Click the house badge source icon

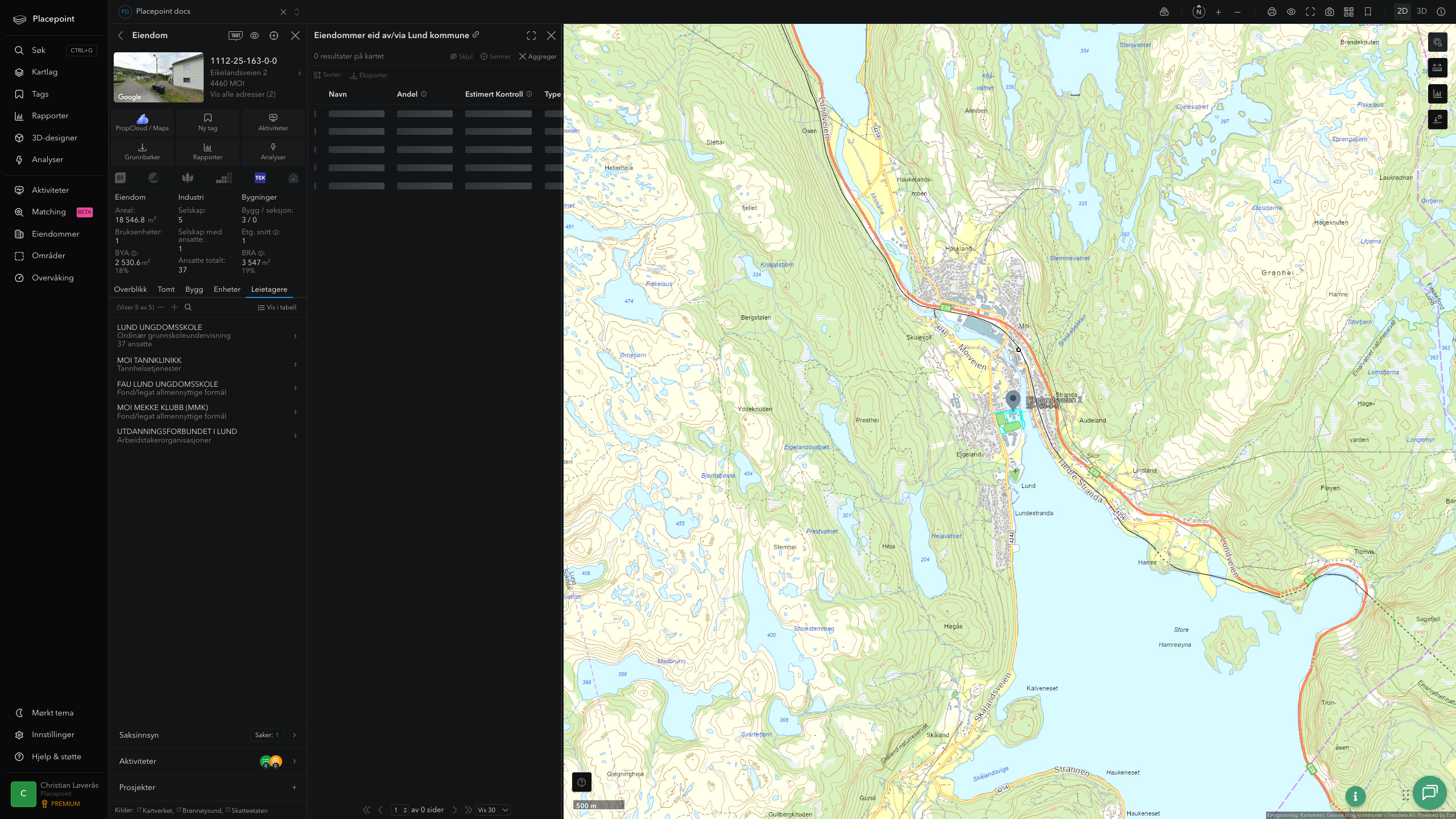[x=293, y=178]
